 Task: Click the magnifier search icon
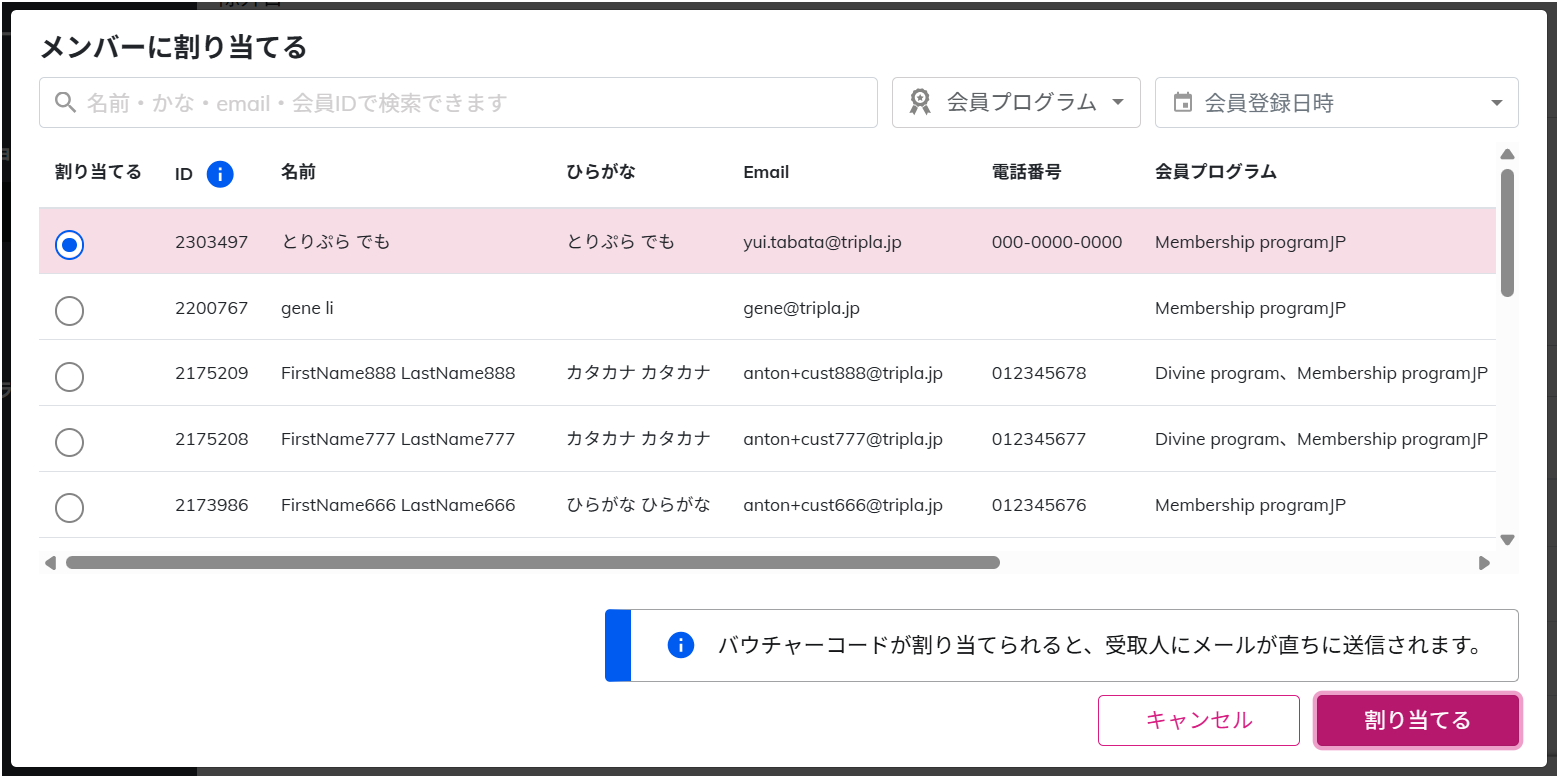(65, 102)
